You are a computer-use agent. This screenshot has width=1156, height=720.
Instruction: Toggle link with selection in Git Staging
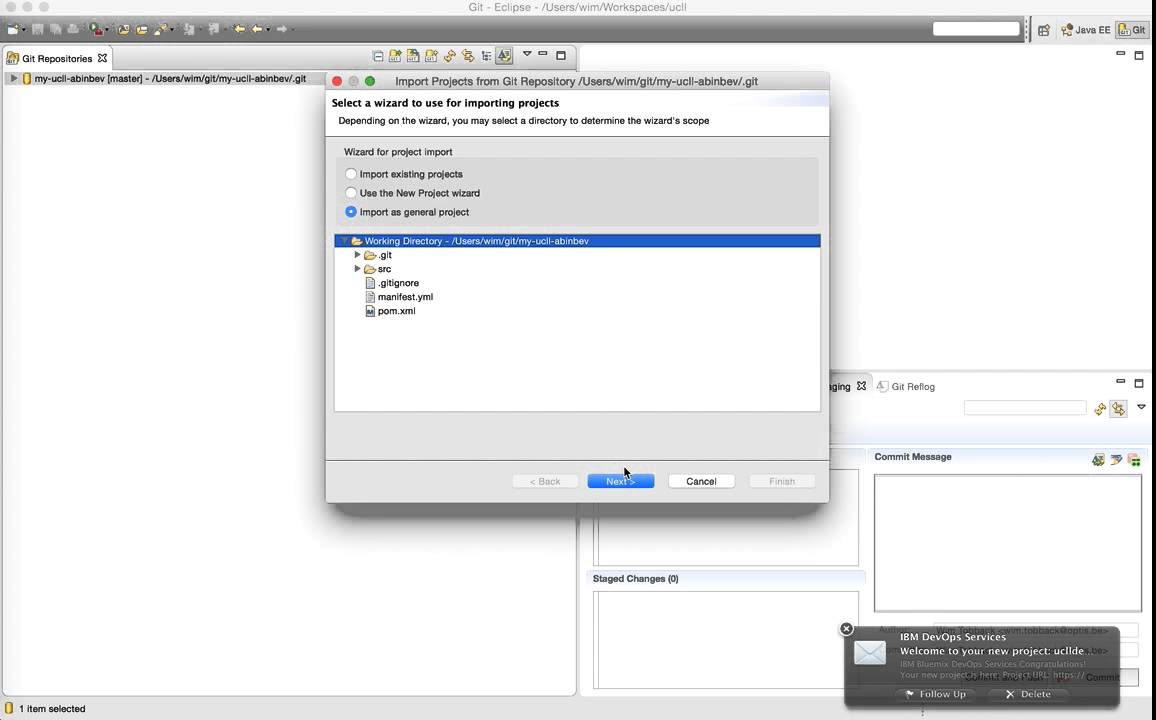tap(1118, 408)
